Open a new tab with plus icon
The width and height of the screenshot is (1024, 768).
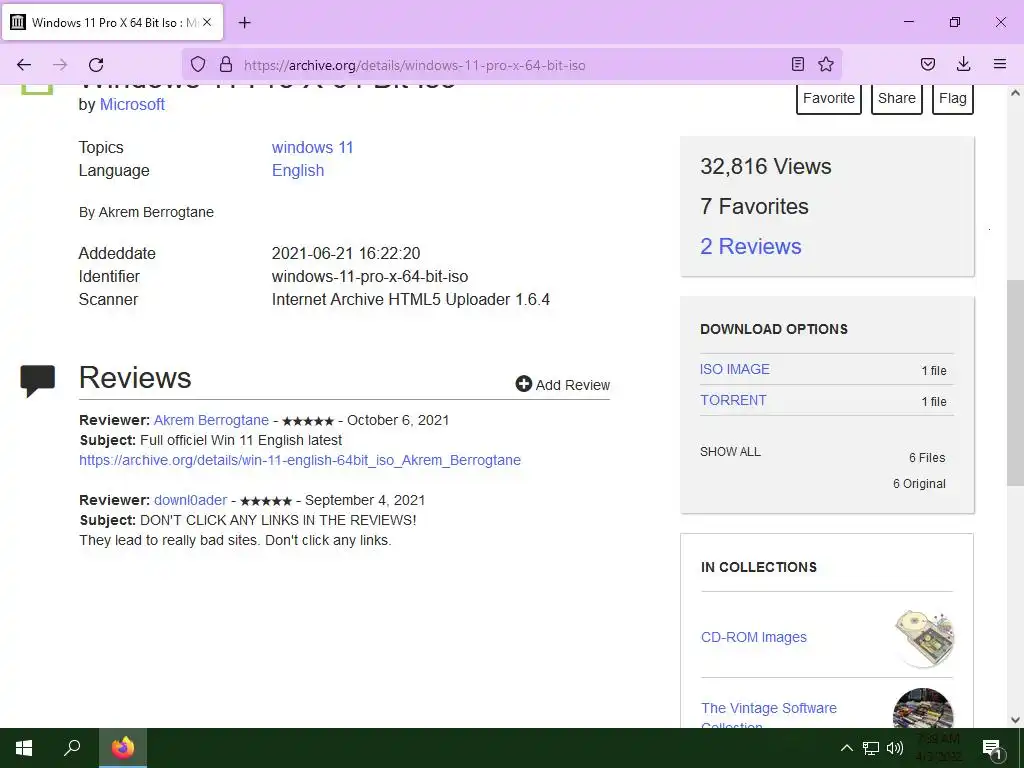point(244,23)
